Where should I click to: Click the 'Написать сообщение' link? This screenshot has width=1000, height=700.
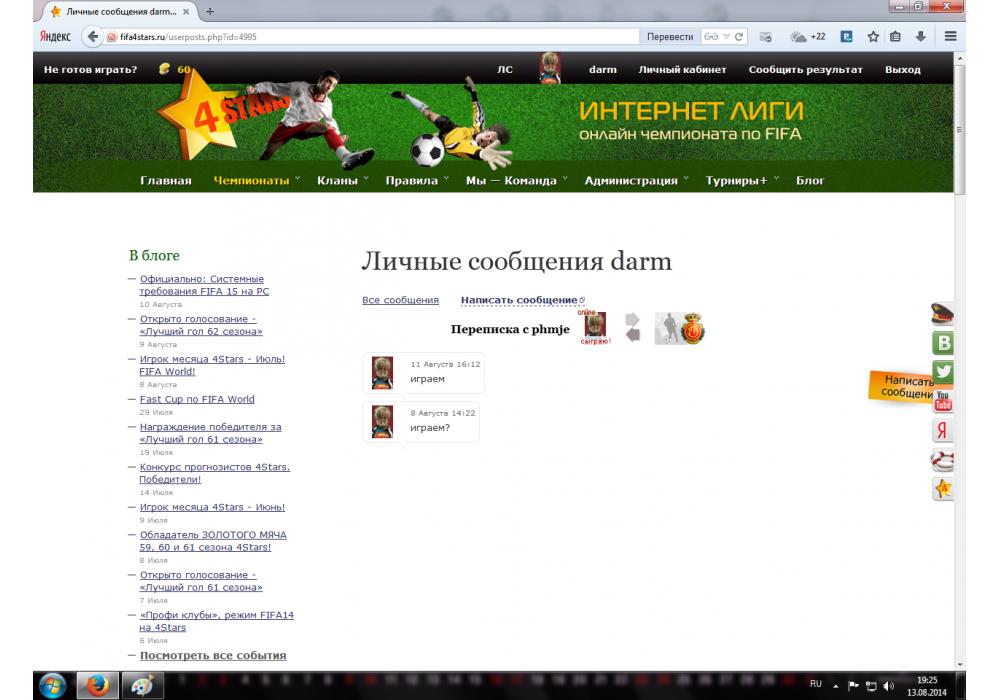click(x=519, y=300)
